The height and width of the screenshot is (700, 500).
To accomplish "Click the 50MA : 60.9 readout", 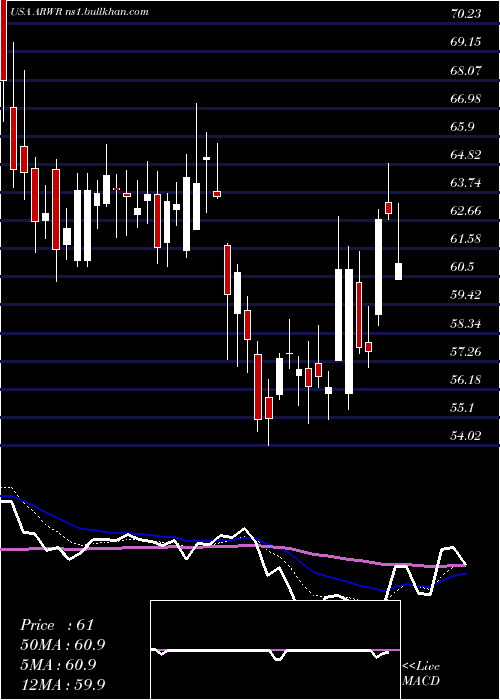I will pos(63,645).
